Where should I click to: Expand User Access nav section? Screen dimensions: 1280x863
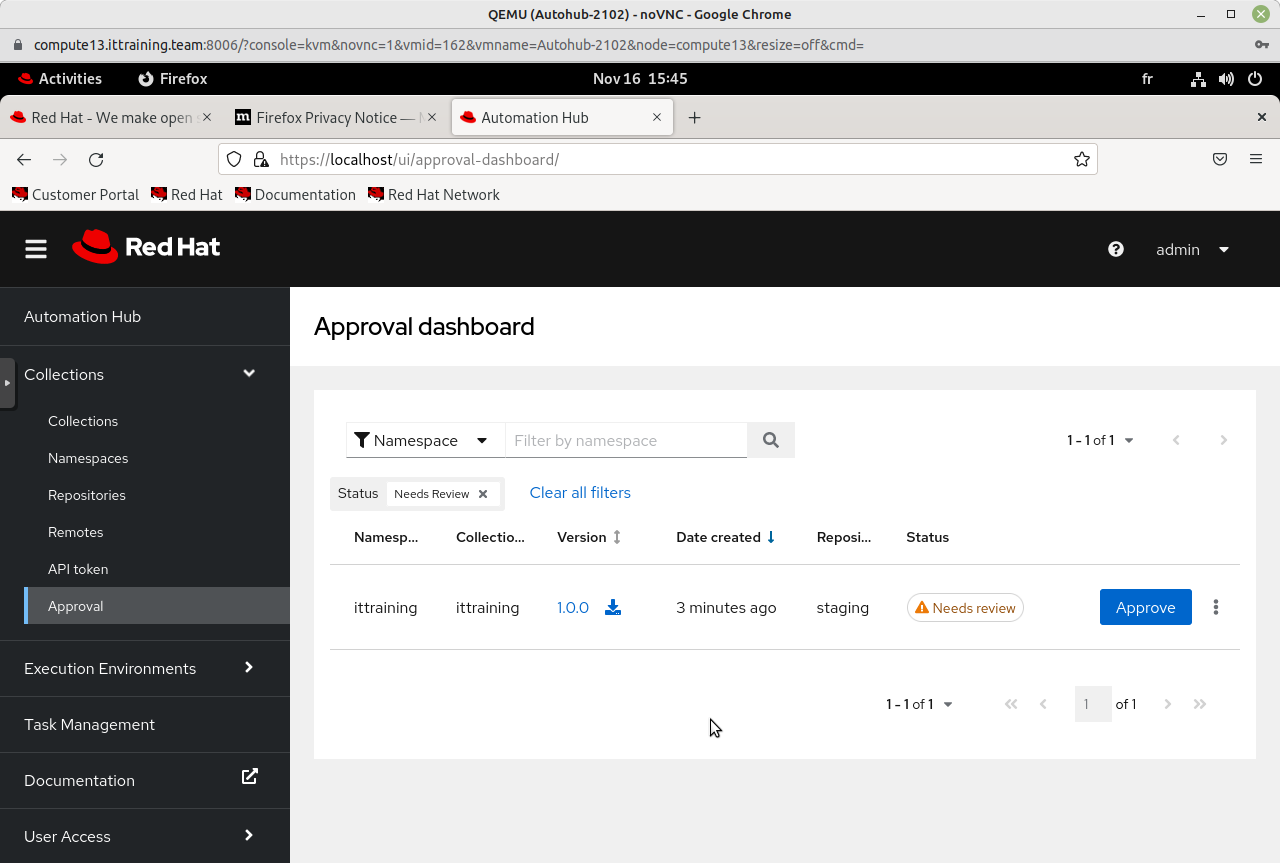(x=145, y=836)
